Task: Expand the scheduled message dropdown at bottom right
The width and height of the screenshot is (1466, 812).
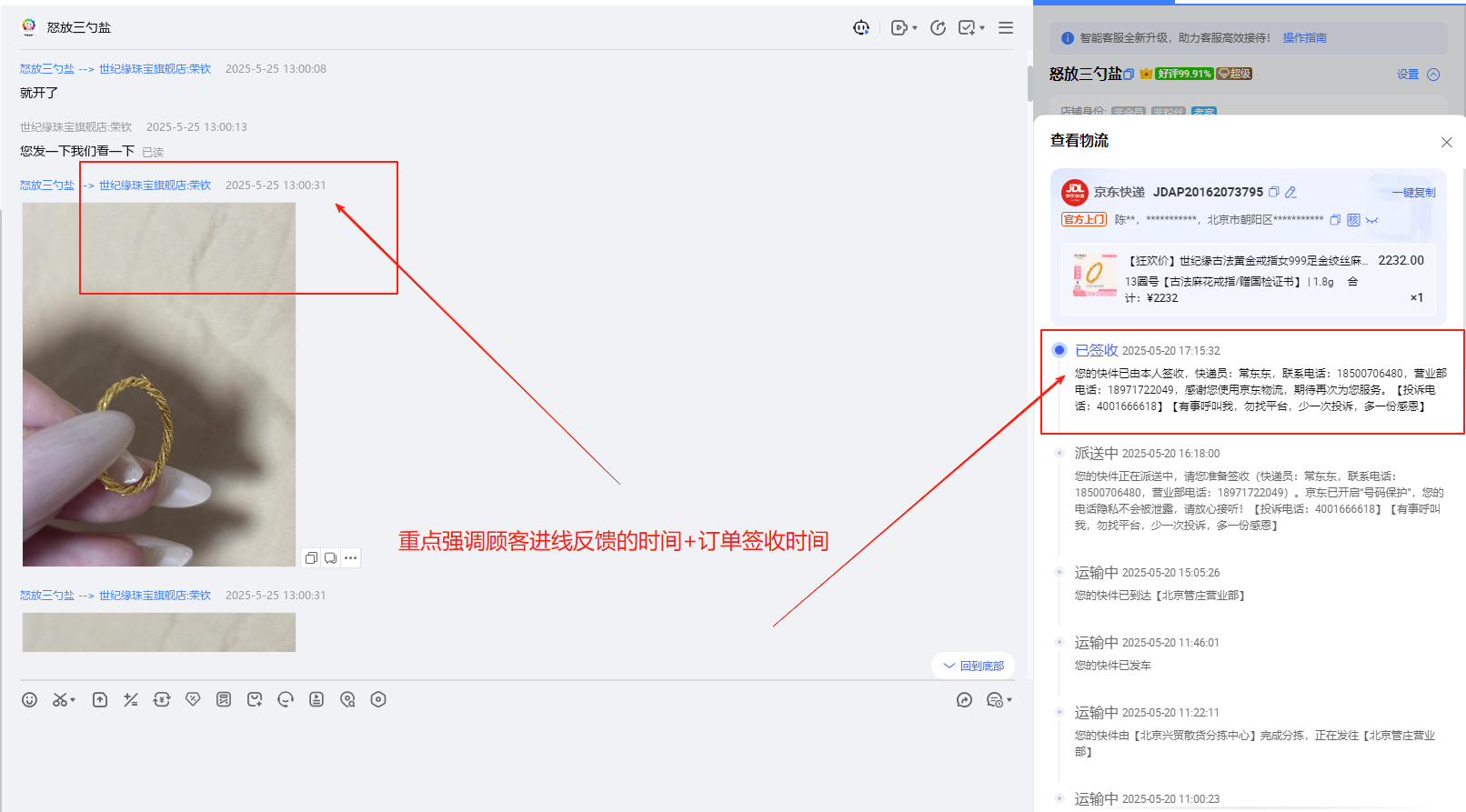Action: (x=1009, y=700)
